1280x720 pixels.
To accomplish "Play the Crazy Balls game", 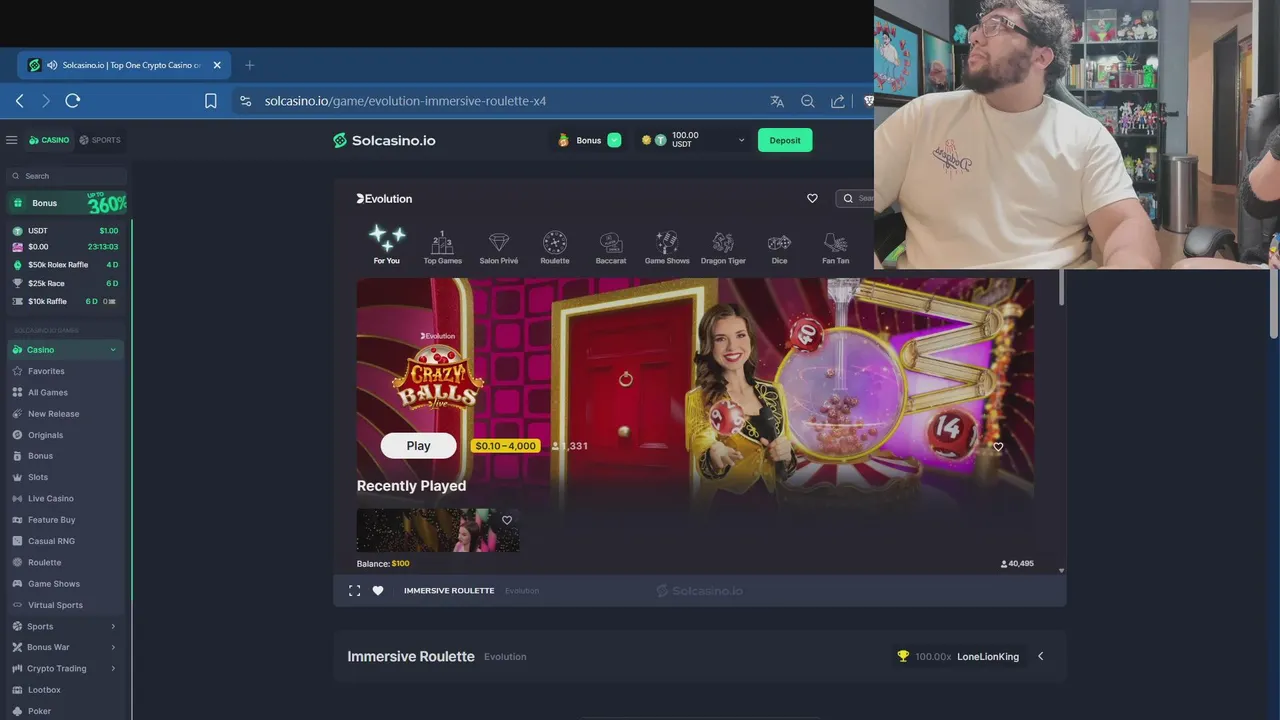I will click(418, 446).
